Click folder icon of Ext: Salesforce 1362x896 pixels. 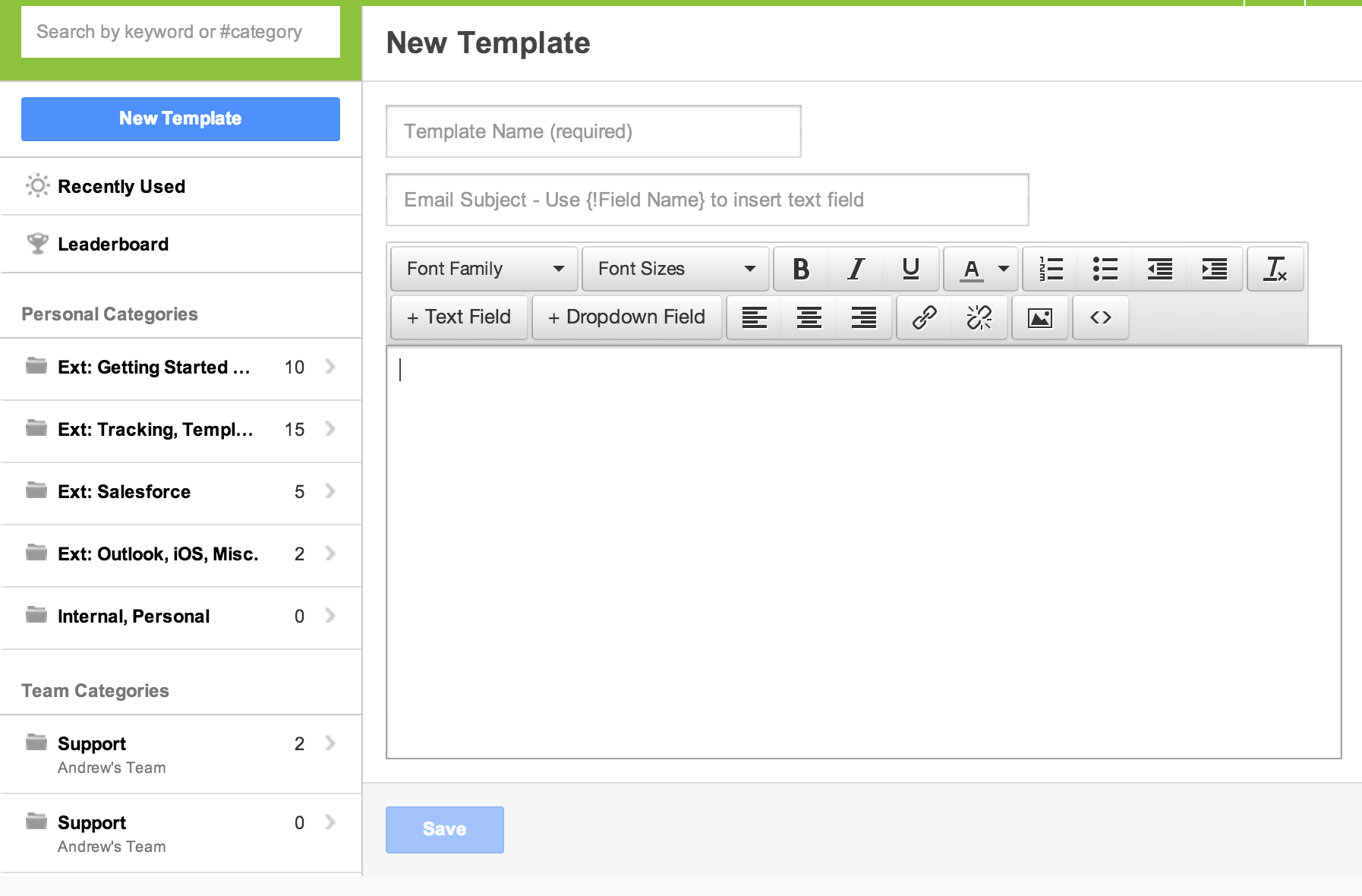pos(36,491)
